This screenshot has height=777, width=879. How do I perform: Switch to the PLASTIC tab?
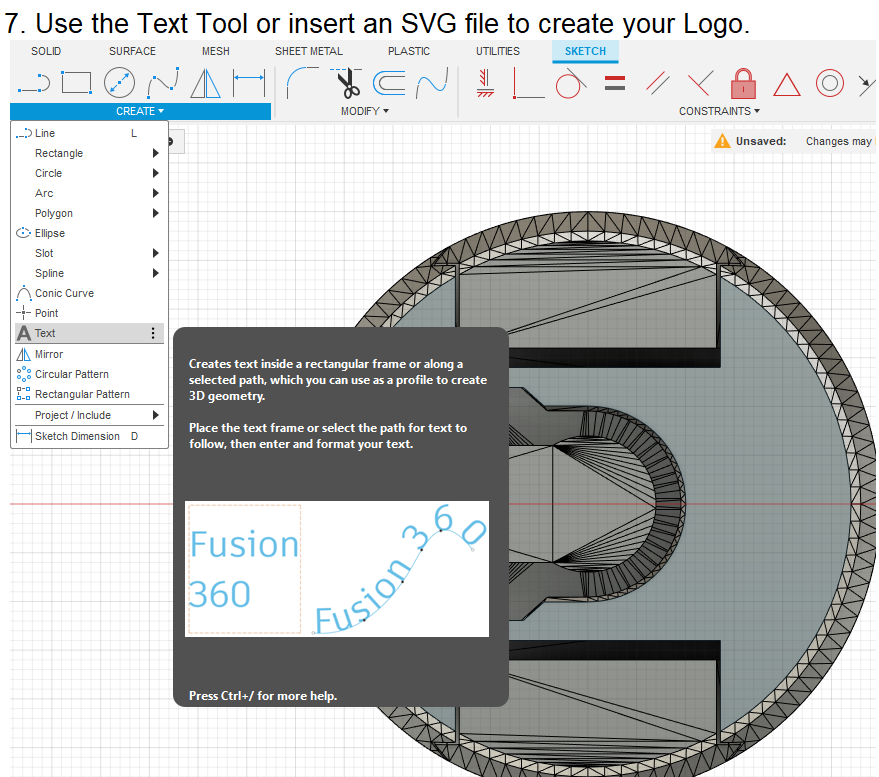tap(409, 51)
